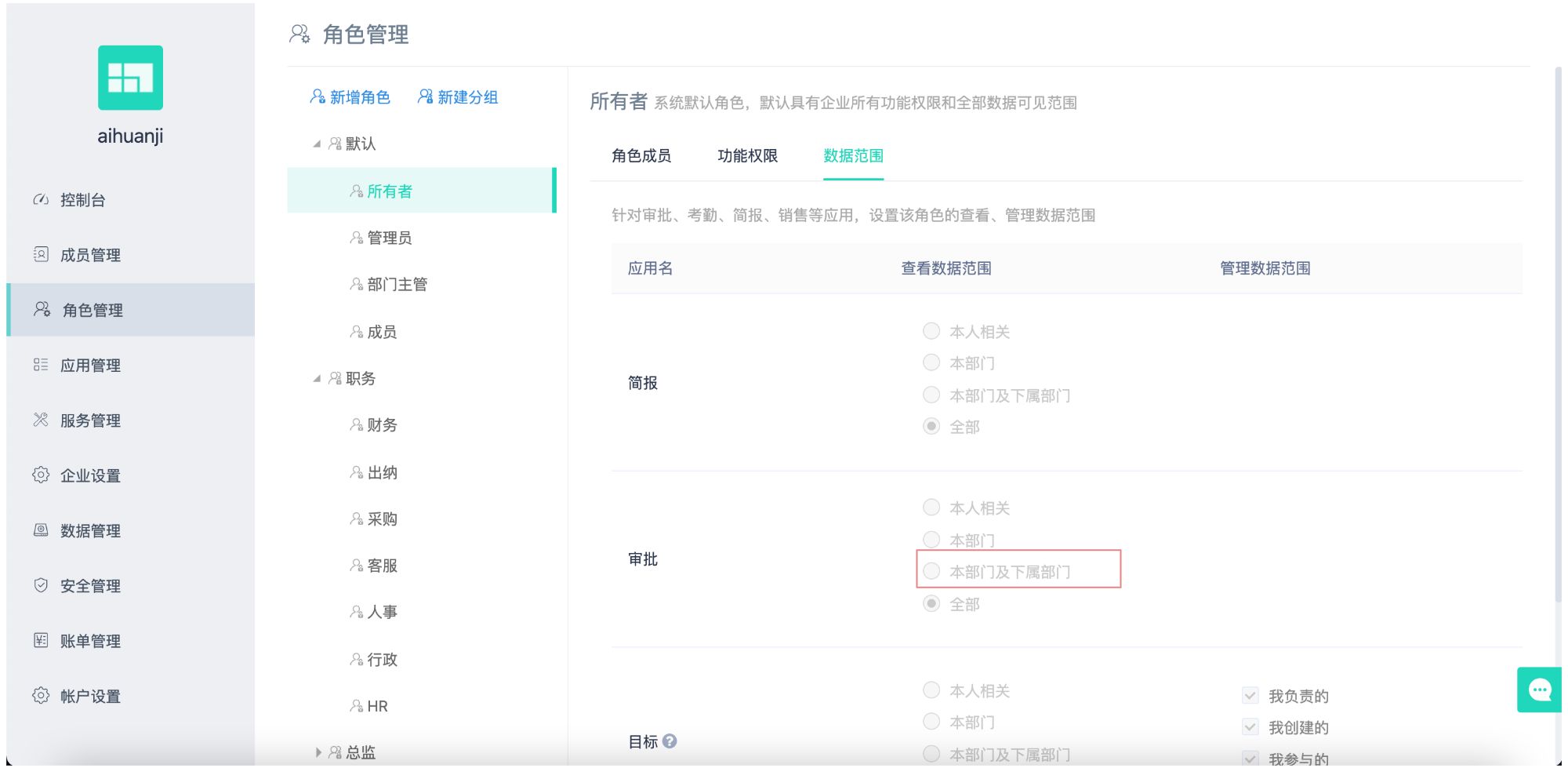1568x768 pixels.
Task: Select the 所有者 role
Action: [x=422, y=191]
